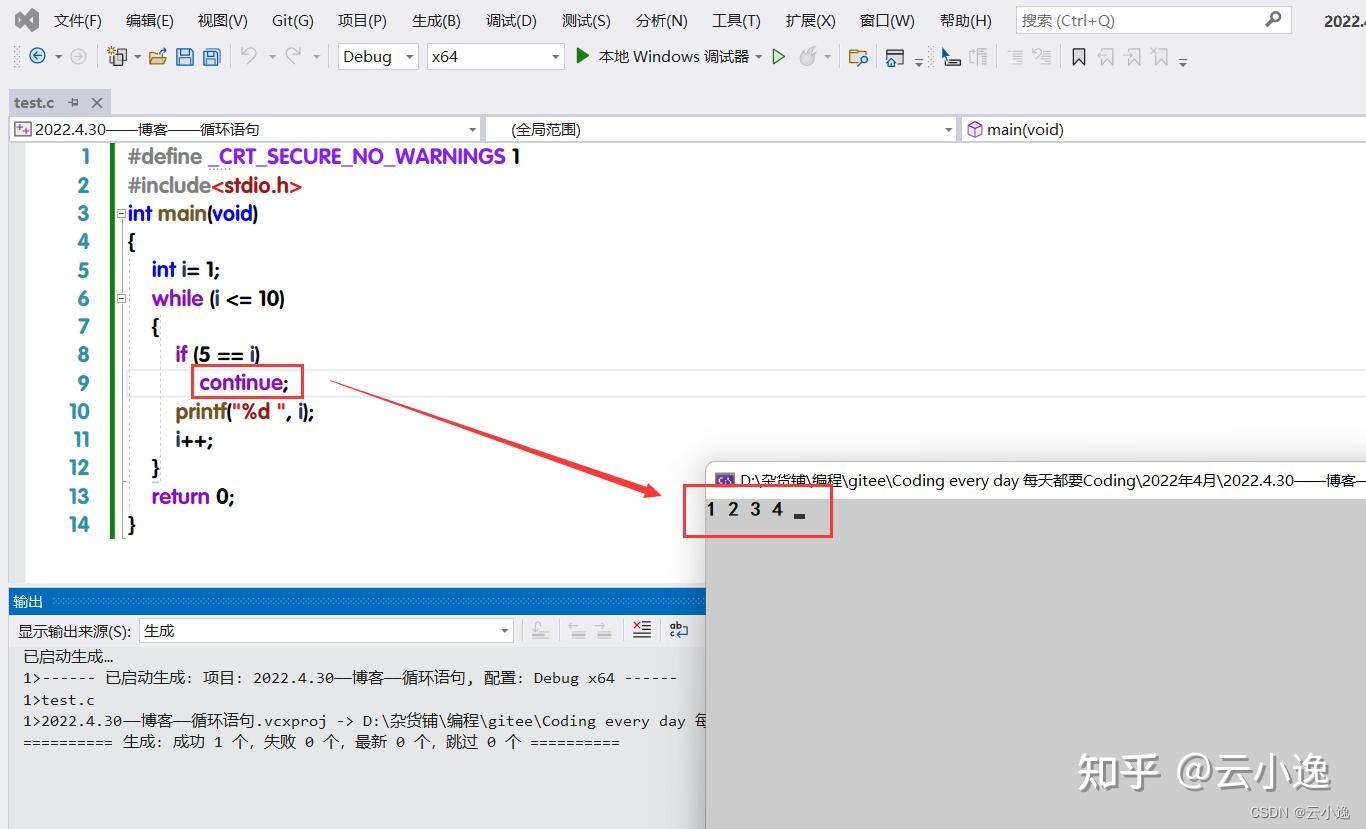Click the Save All icon
This screenshot has width=1366, height=829.
[x=211, y=56]
